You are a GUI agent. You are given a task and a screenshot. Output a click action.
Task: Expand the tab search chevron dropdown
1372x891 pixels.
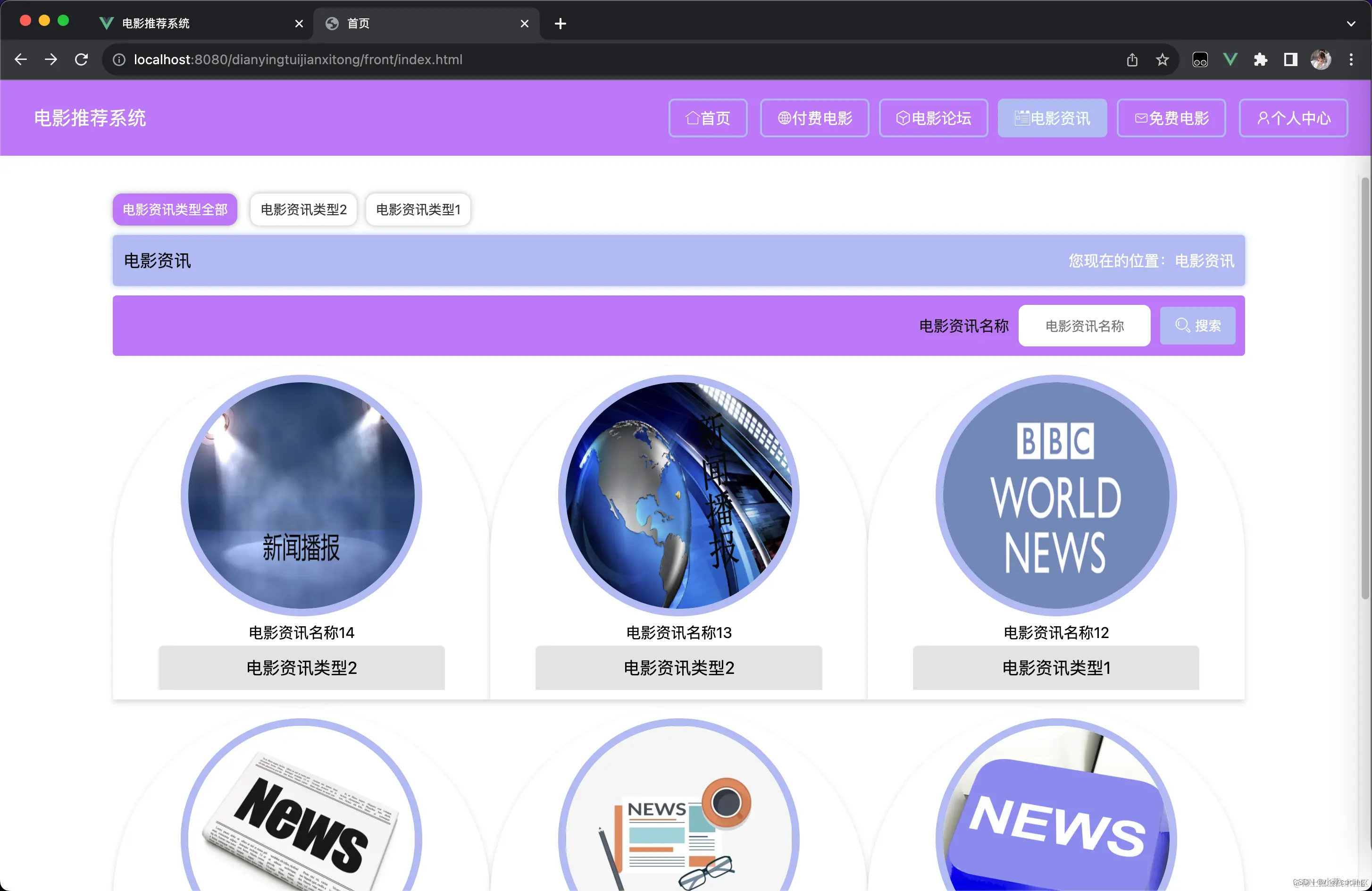(1351, 24)
